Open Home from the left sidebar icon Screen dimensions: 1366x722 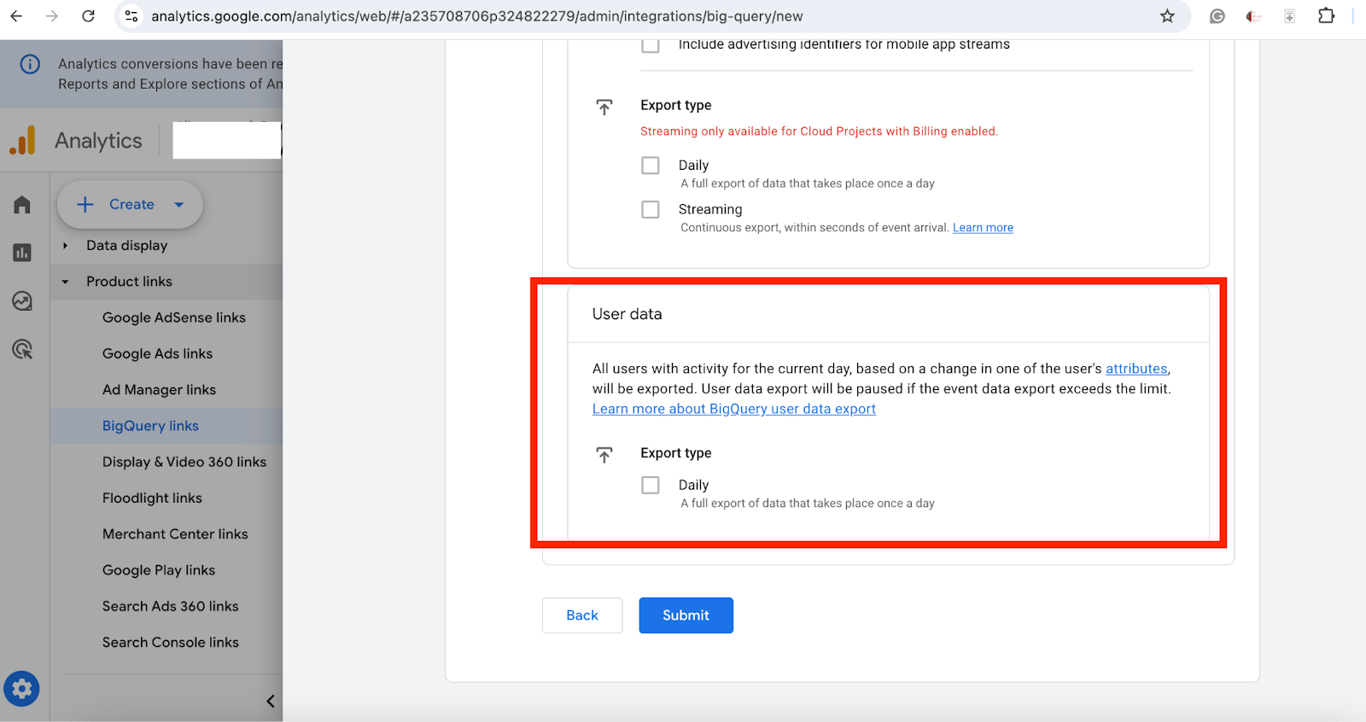pyautogui.click(x=22, y=205)
